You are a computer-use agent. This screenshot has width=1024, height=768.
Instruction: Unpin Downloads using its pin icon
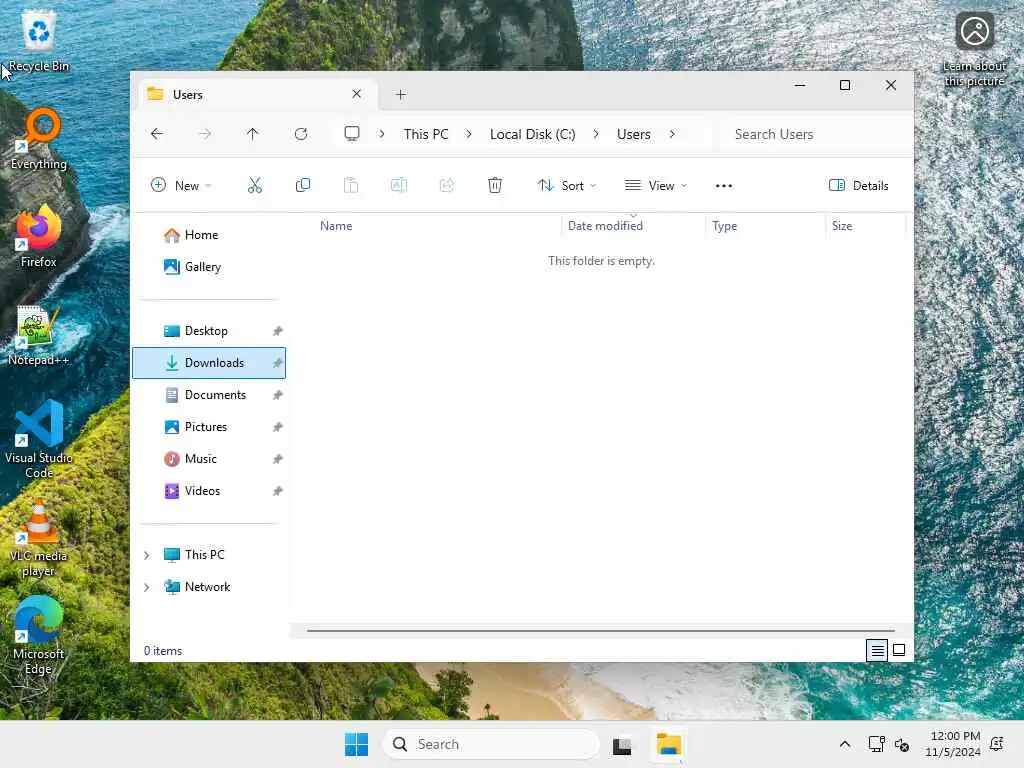[x=278, y=363]
